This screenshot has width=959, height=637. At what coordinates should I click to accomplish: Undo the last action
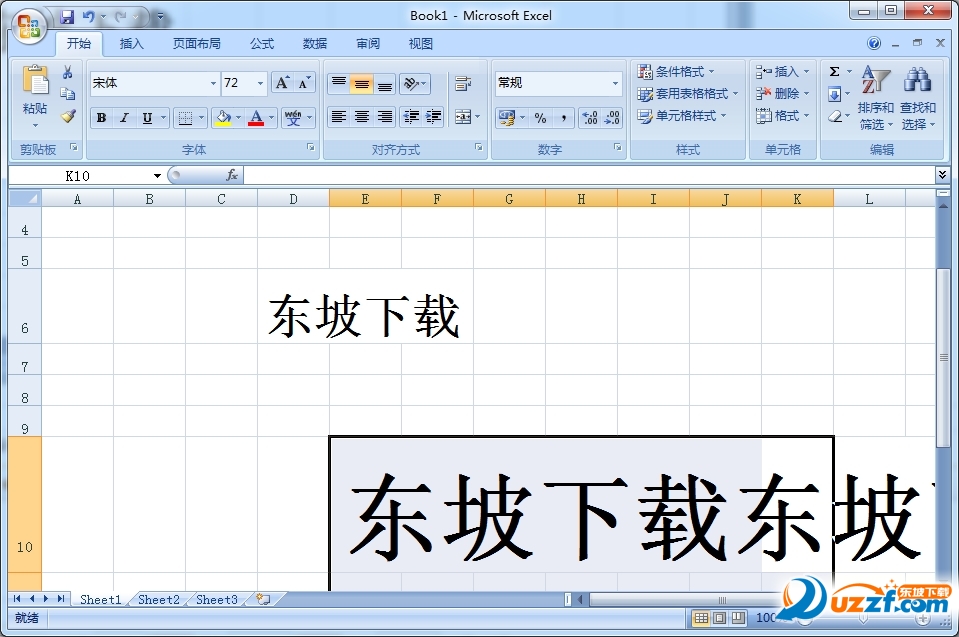click(89, 17)
